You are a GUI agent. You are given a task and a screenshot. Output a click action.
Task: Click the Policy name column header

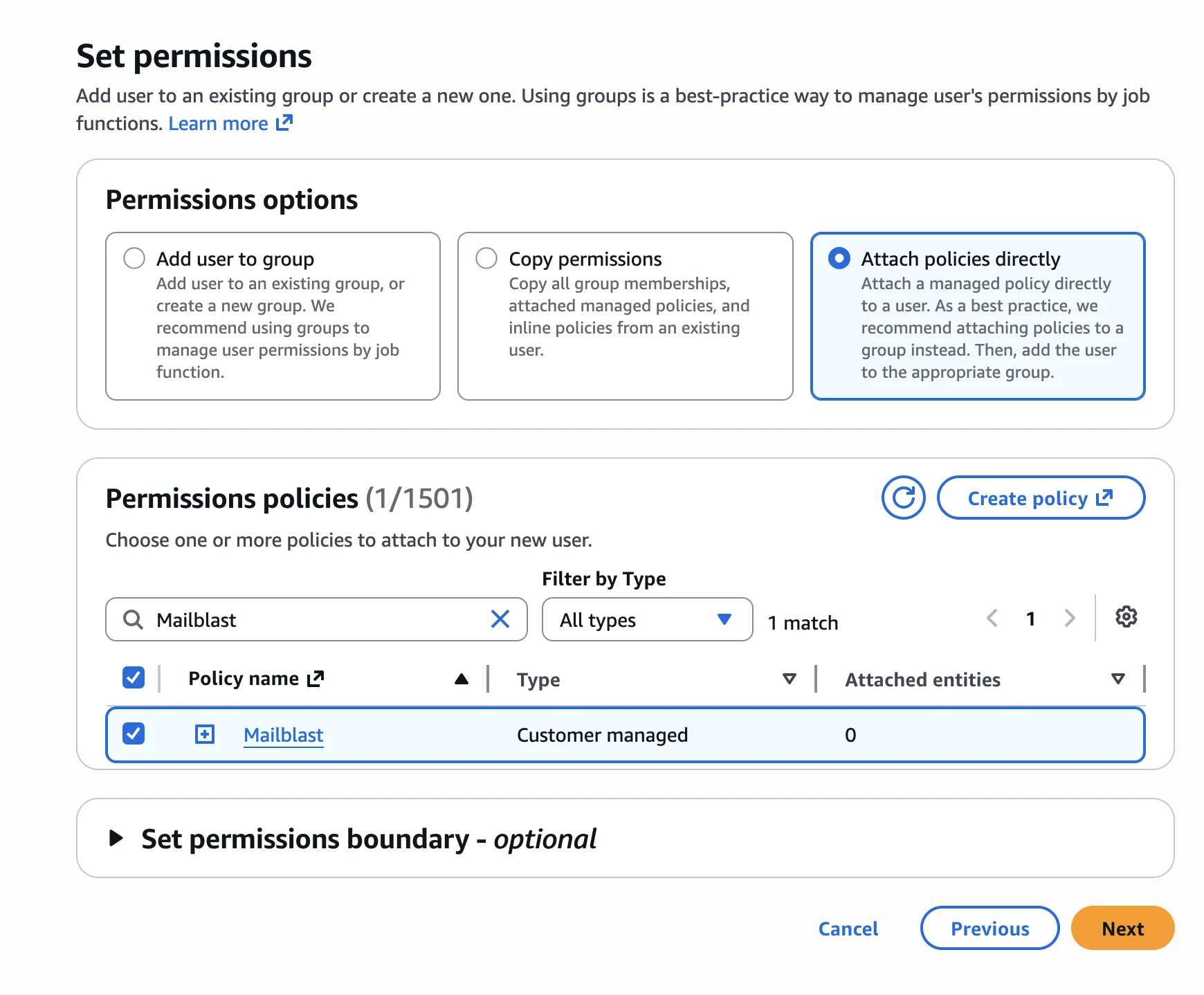click(x=244, y=679)
